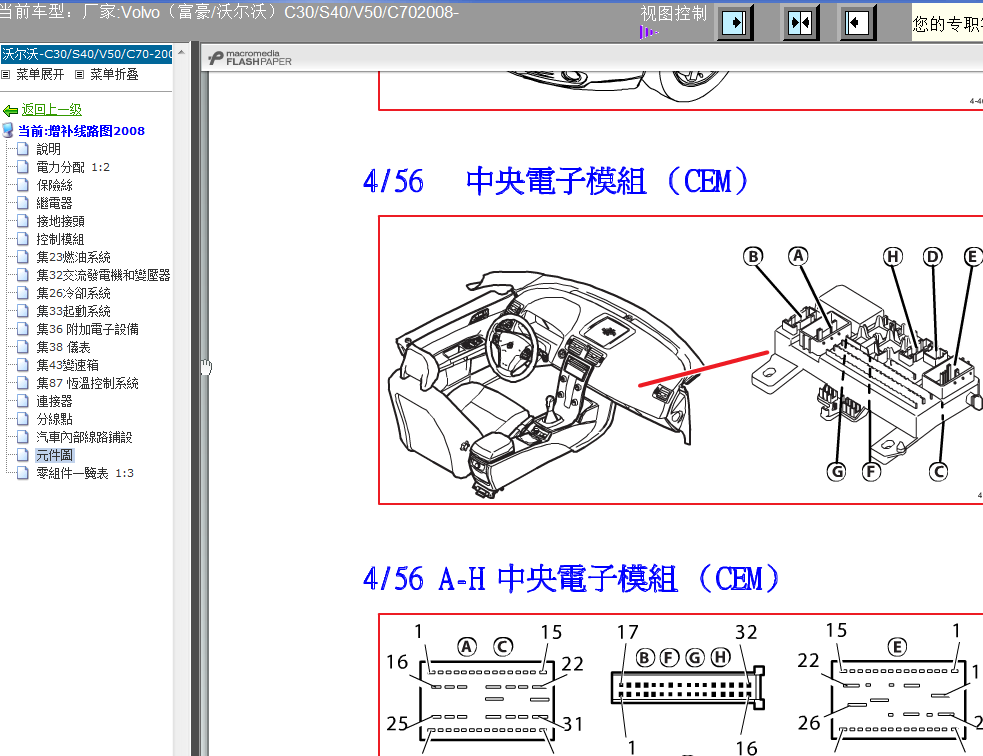Select the highlighted 元件圖 item
This screenshot has width=983, height=756.
click(54, 455)
